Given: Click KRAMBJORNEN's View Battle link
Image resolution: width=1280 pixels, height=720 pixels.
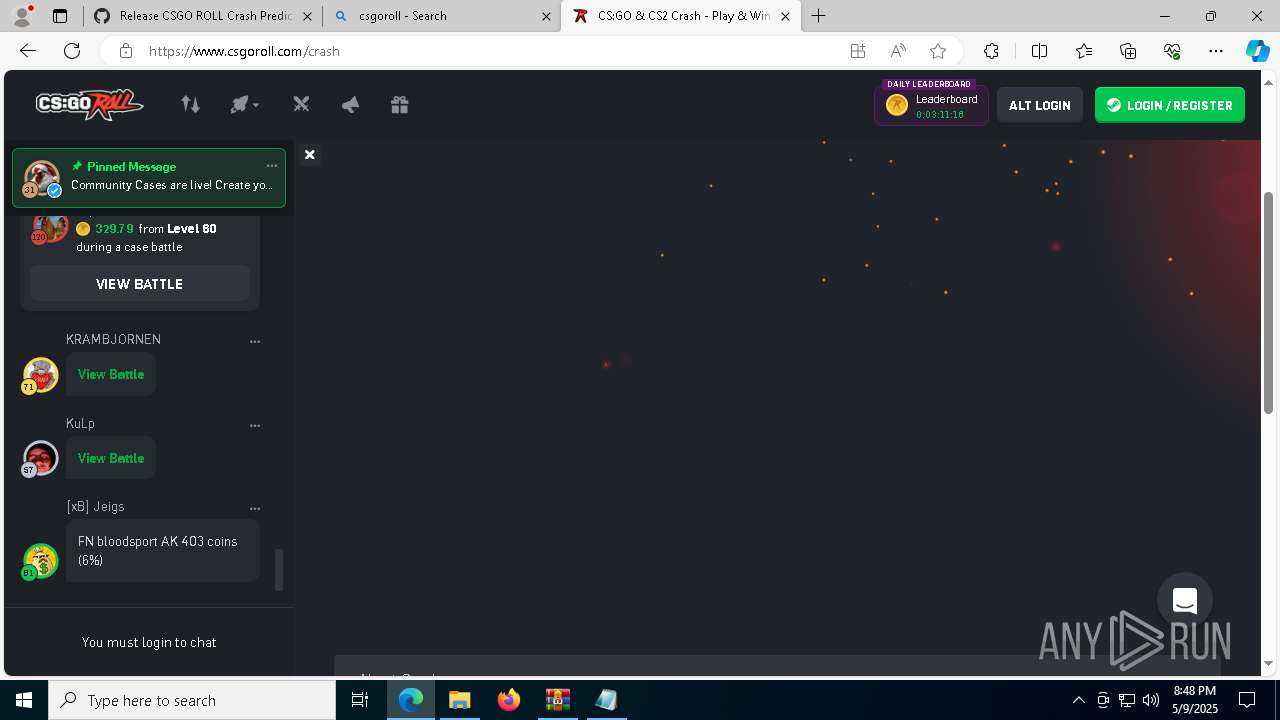Looking at the screenshot, I should pyautogui.click(x=111, y=374).
